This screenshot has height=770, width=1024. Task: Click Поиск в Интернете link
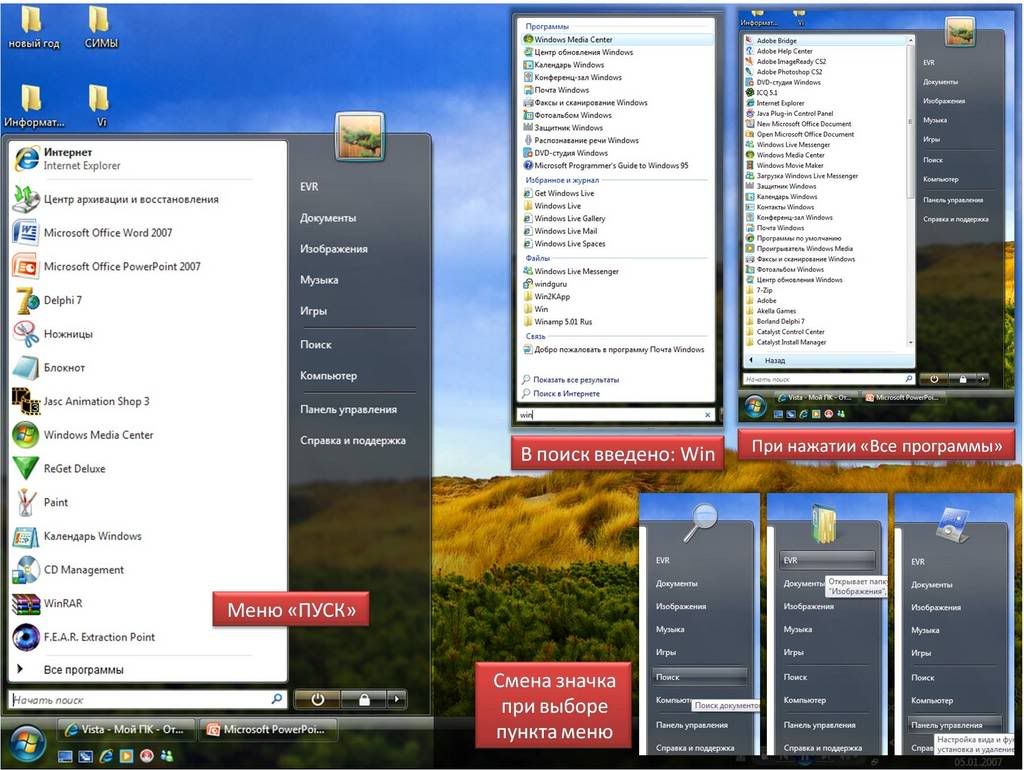tap(567, 394)
